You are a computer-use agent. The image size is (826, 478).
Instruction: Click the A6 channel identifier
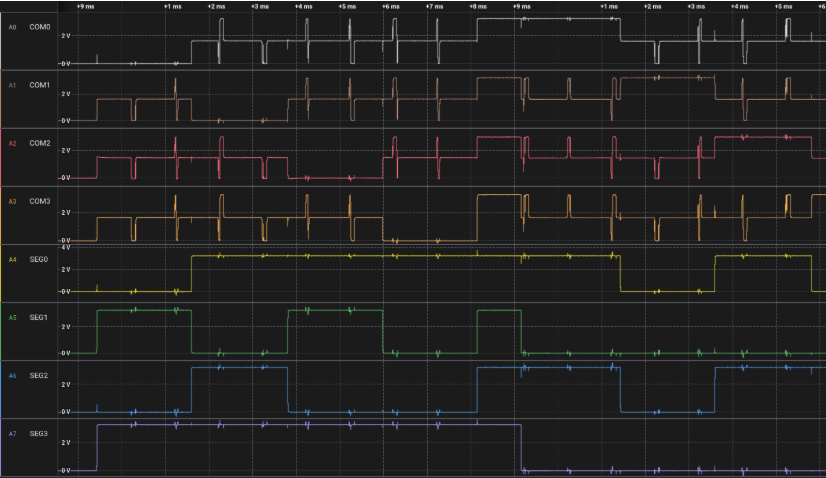click(x=13, y=376)
